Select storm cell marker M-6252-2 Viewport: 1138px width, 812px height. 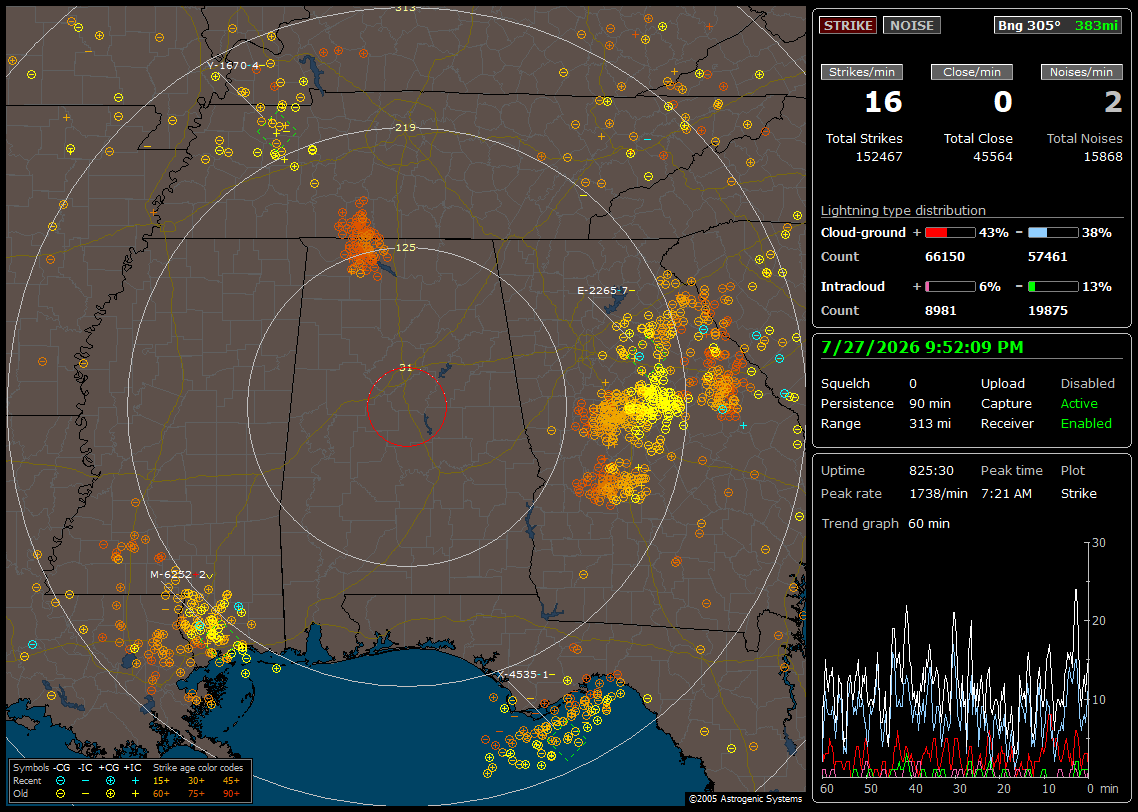pyautogui.click(x=178, y=575)
